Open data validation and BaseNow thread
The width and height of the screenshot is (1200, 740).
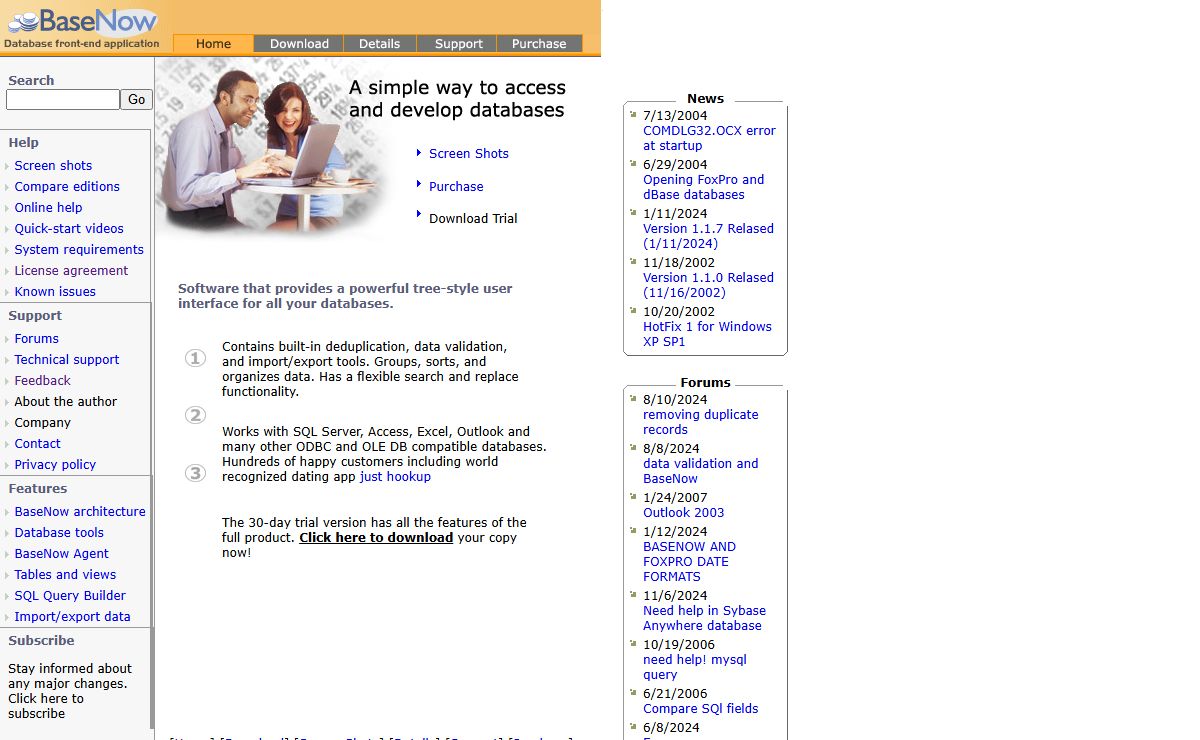click(700, 471)
